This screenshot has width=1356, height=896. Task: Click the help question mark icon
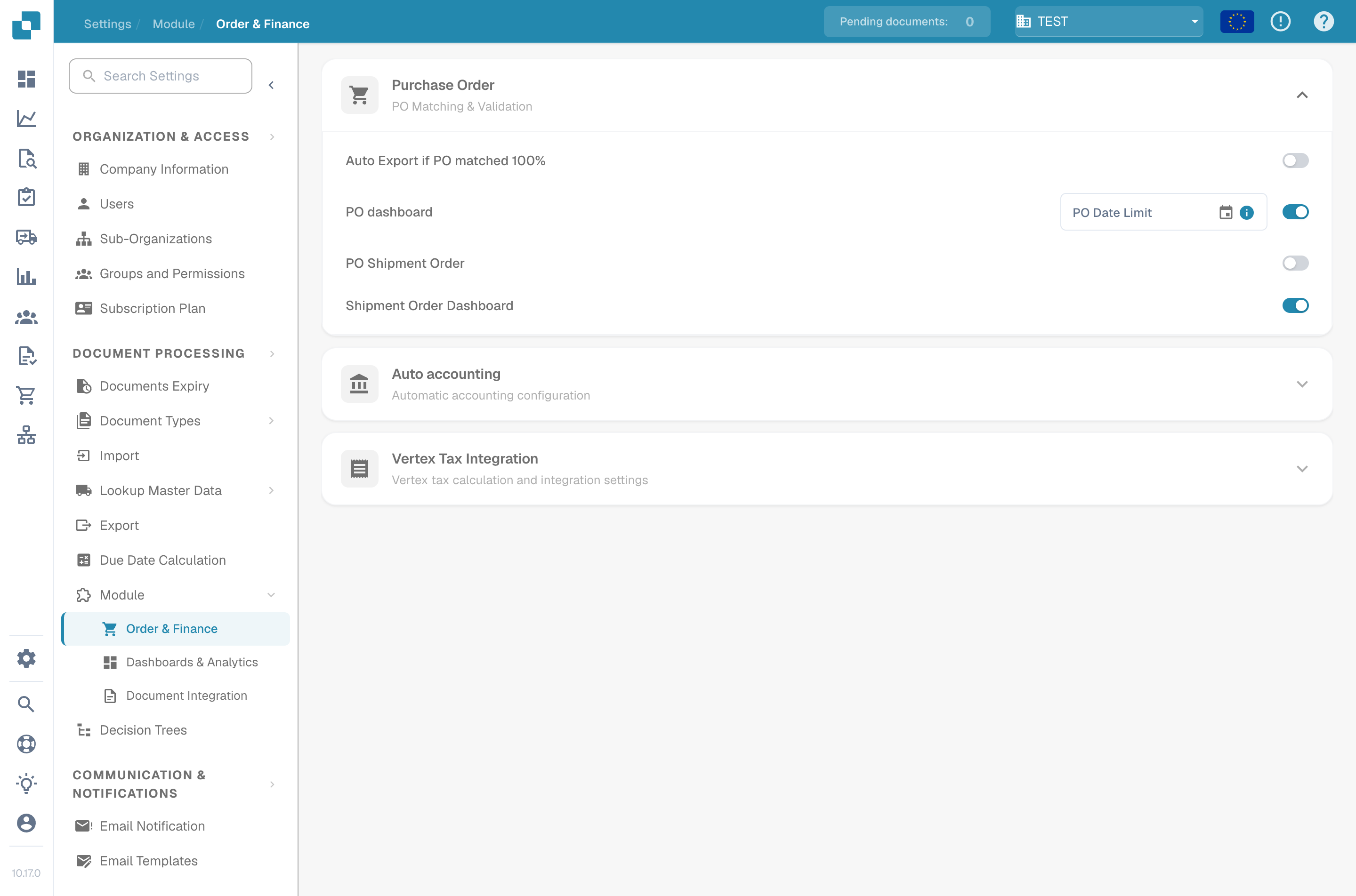[1324, 22]
